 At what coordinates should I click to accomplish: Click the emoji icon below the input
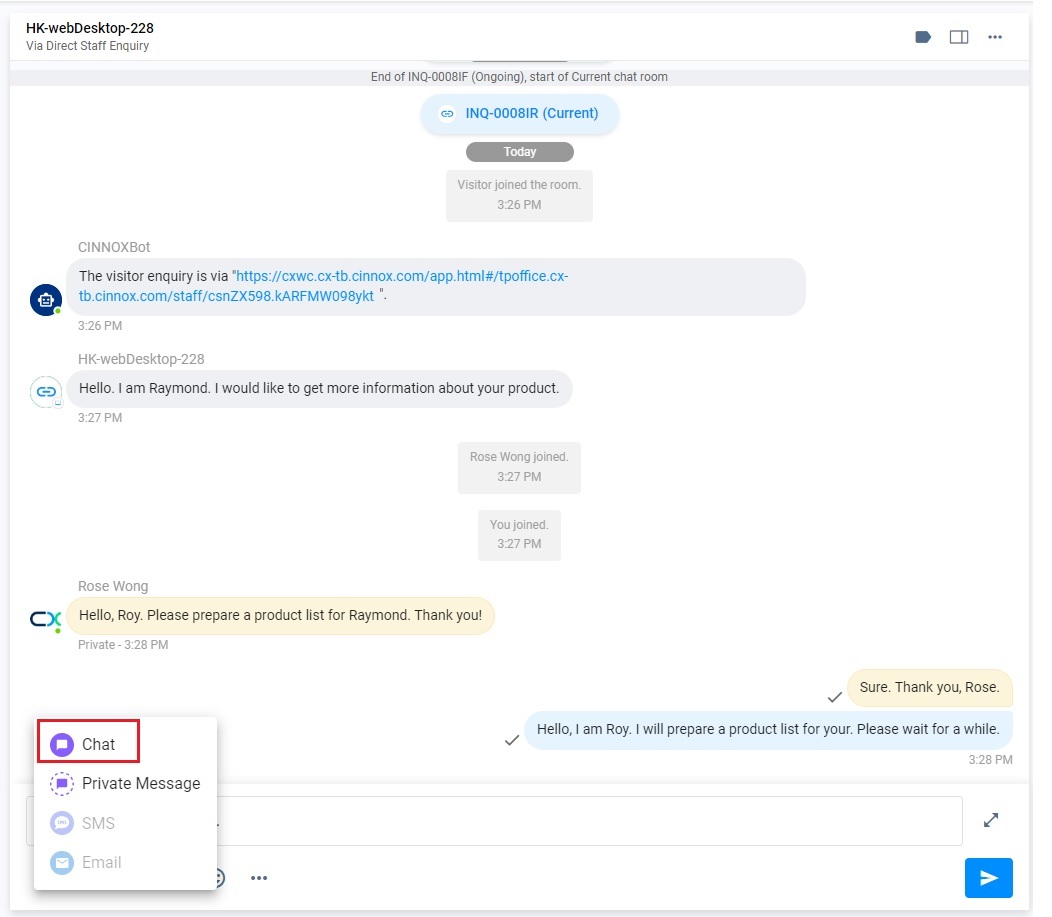tap(219, 877)
